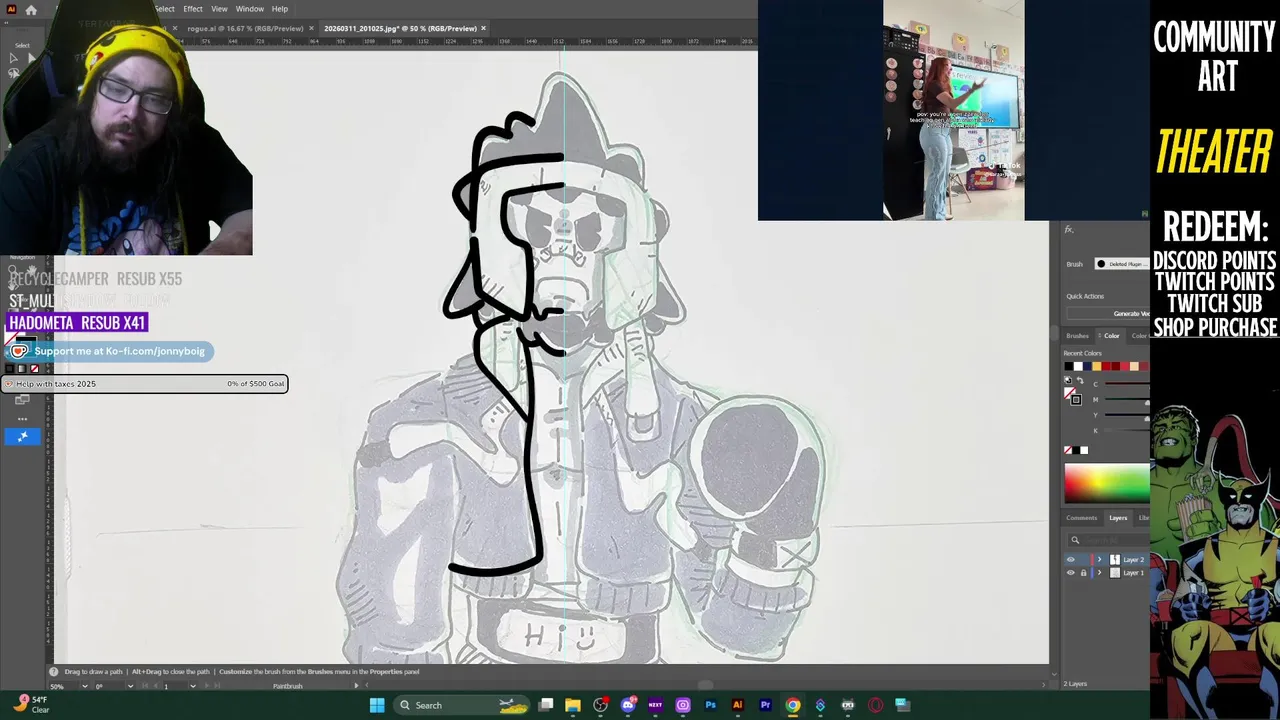1280x720 pixels.
Task: Adjust the Magenta (M) color slider
Action: pyautogui.click(x=1125, y=400)
